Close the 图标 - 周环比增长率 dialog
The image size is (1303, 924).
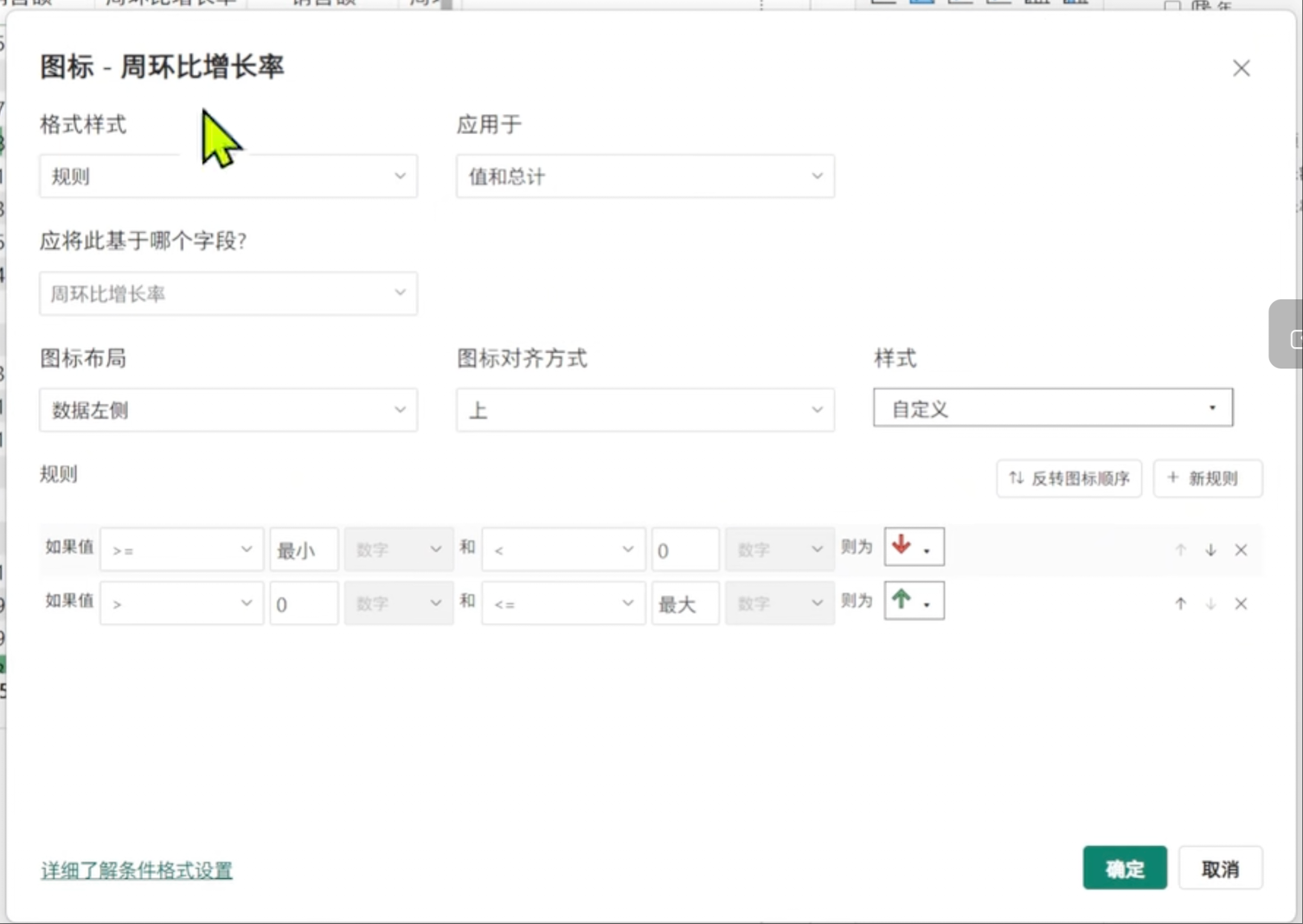(1242, 67)
